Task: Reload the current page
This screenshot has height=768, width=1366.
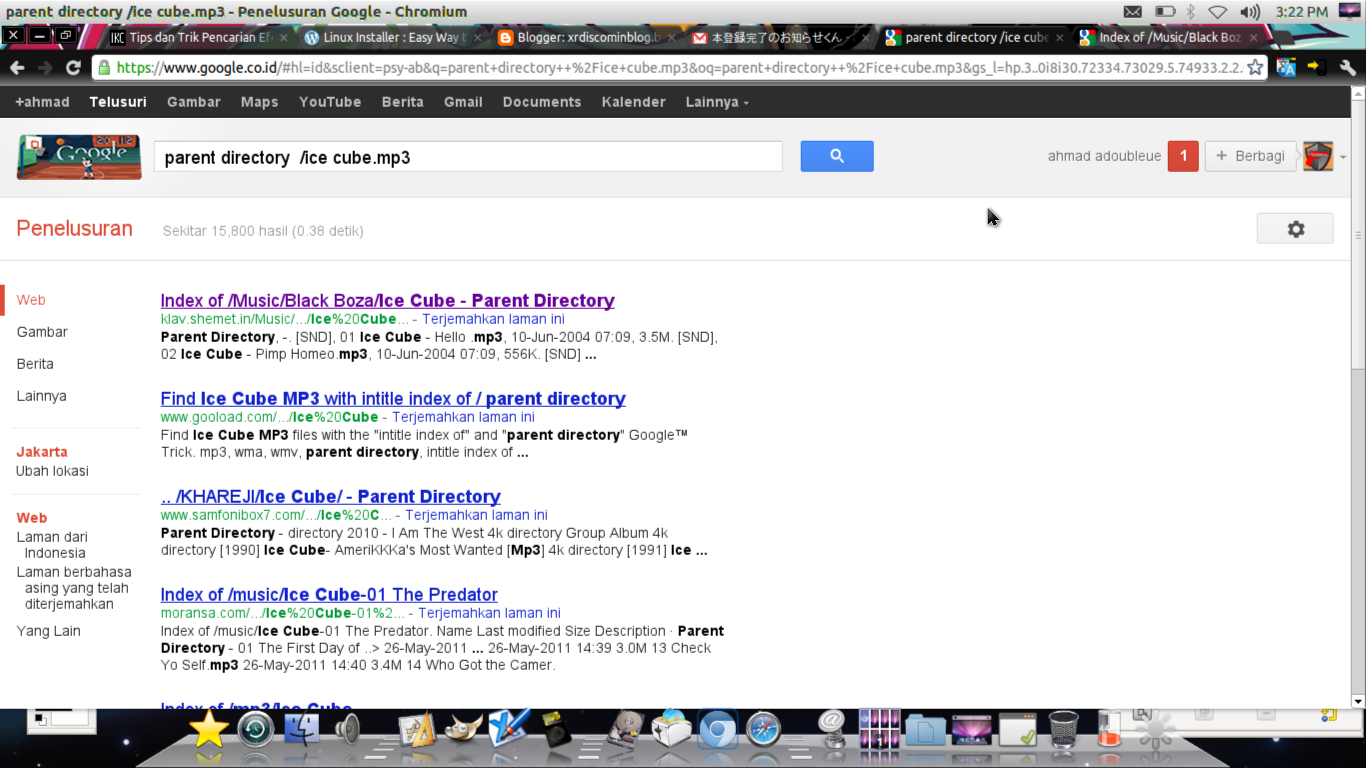Action: coord(73,68)
